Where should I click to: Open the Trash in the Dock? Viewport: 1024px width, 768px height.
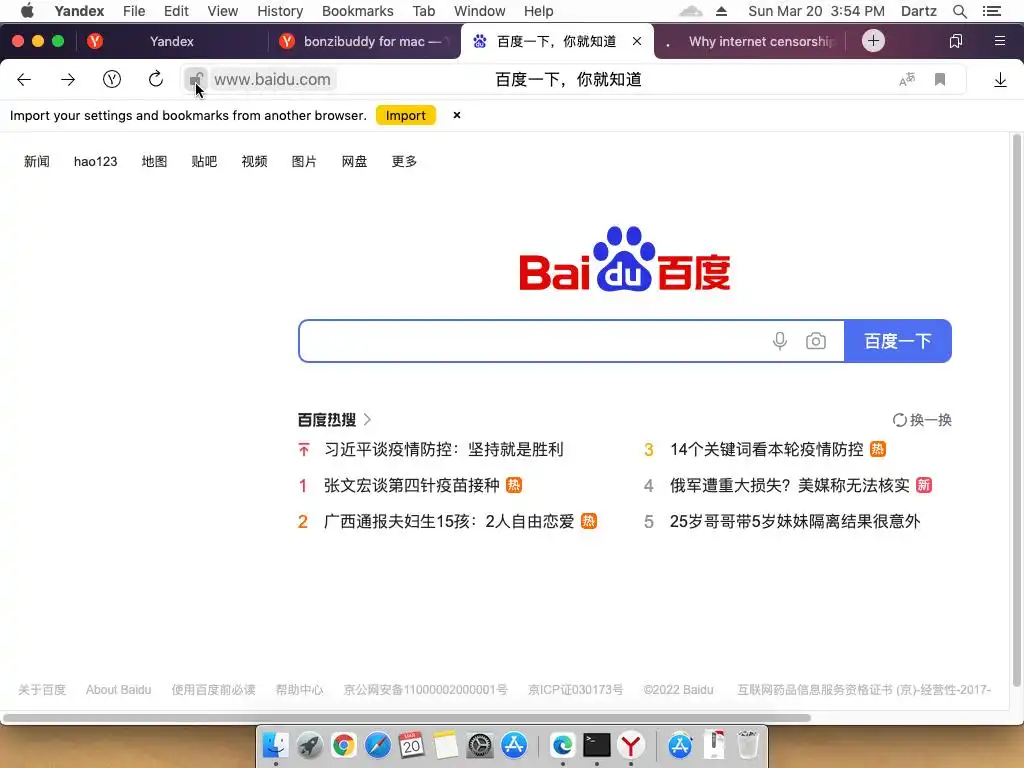[748, 745]
